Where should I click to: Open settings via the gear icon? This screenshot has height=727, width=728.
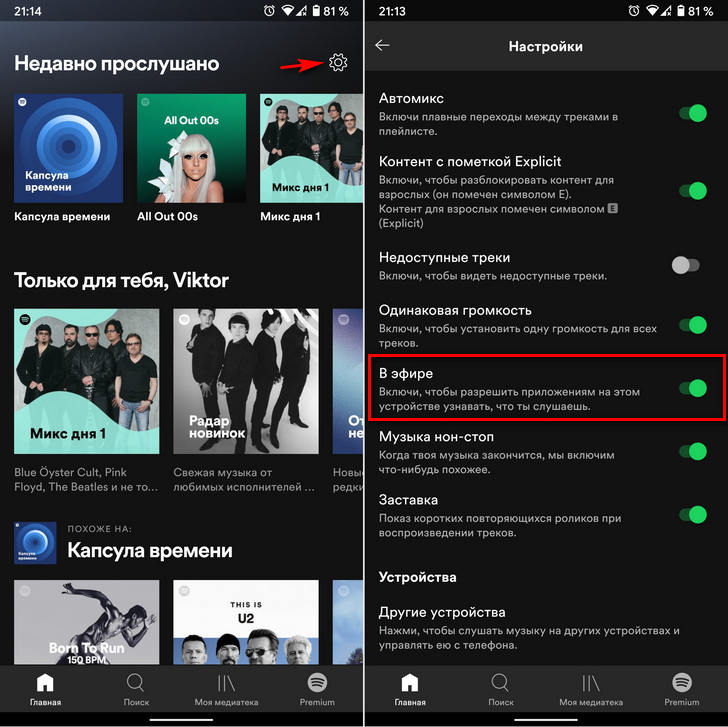point(338,62)
